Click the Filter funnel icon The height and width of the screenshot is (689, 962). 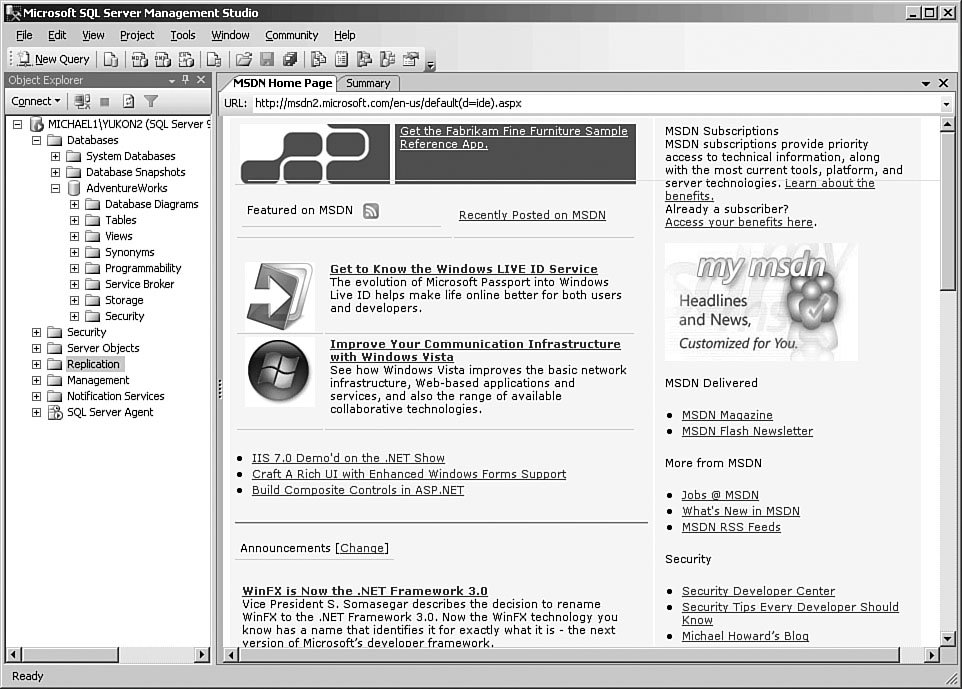[151, 101]
